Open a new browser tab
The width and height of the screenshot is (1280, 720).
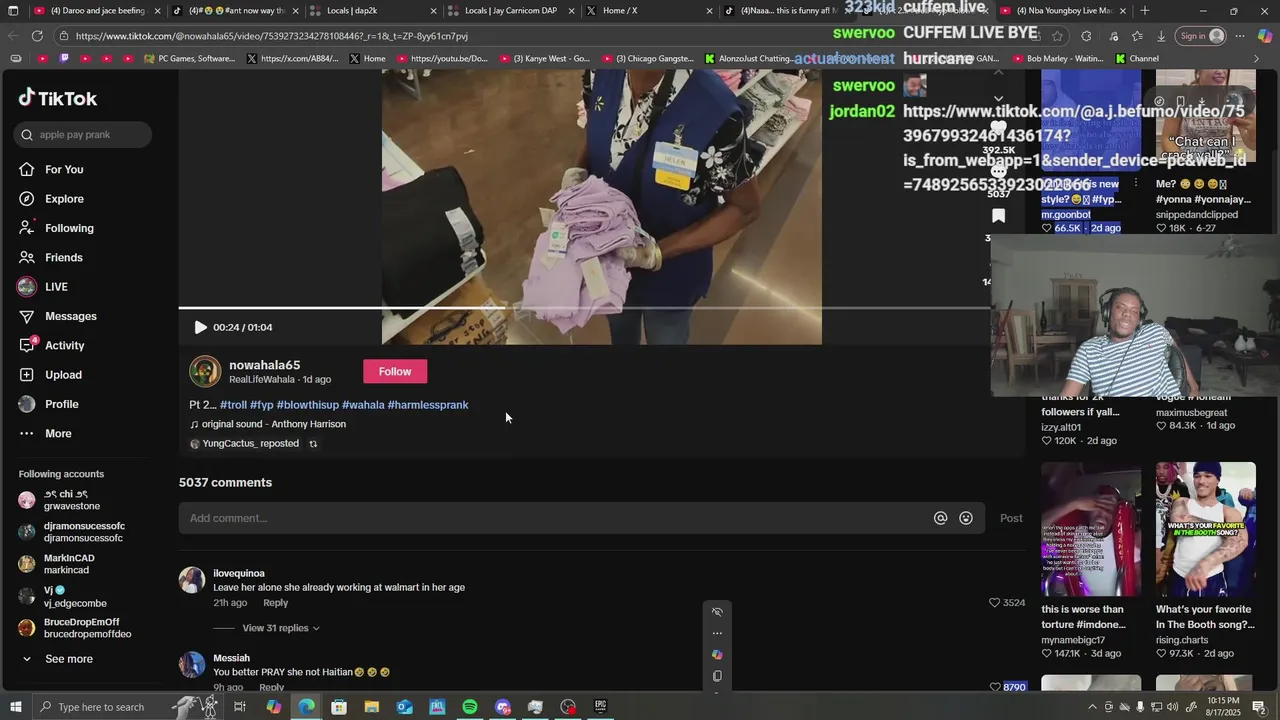[1145, 11]
